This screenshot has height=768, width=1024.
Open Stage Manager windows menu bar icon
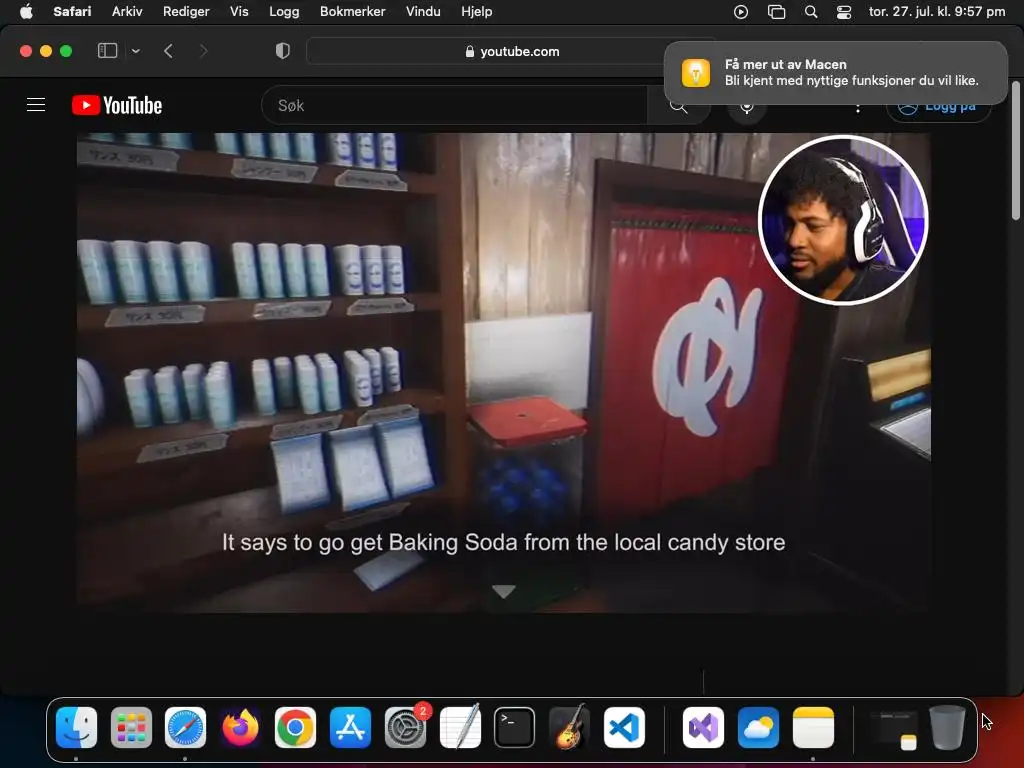[776, 12]
